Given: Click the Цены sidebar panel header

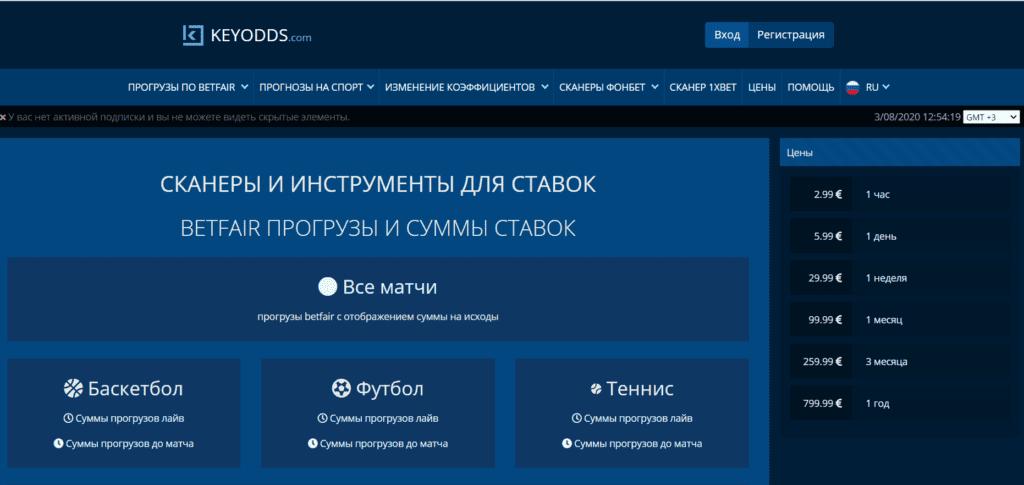Looking at the screenshot, I should [x=899, y=153].
